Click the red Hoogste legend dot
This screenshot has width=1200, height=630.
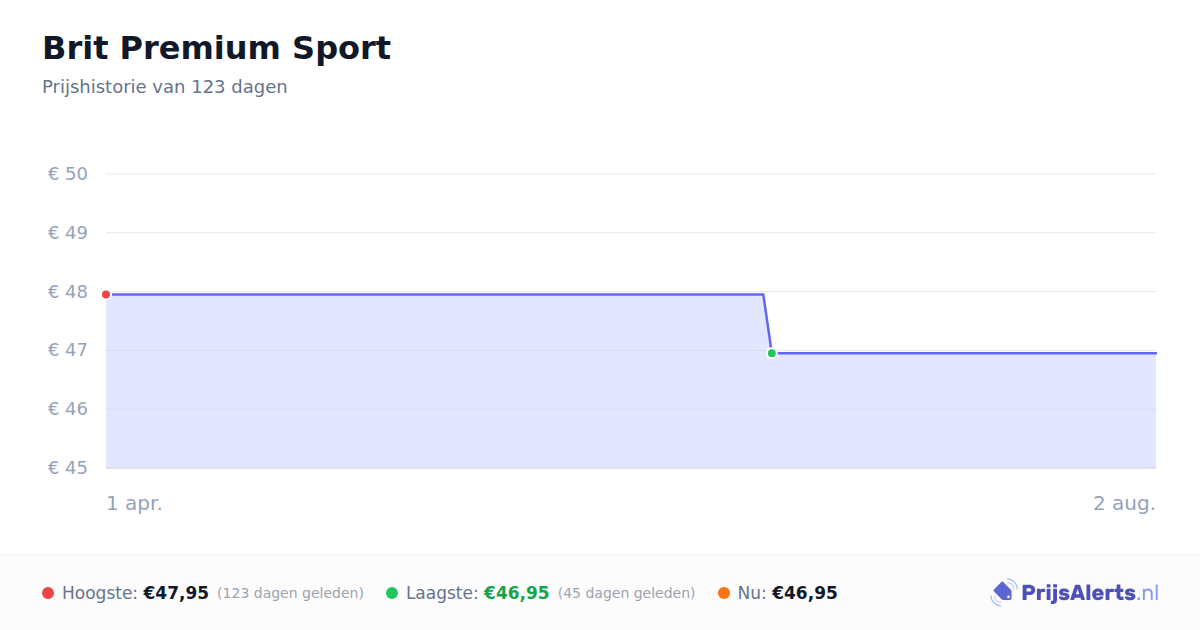point(48,593)
